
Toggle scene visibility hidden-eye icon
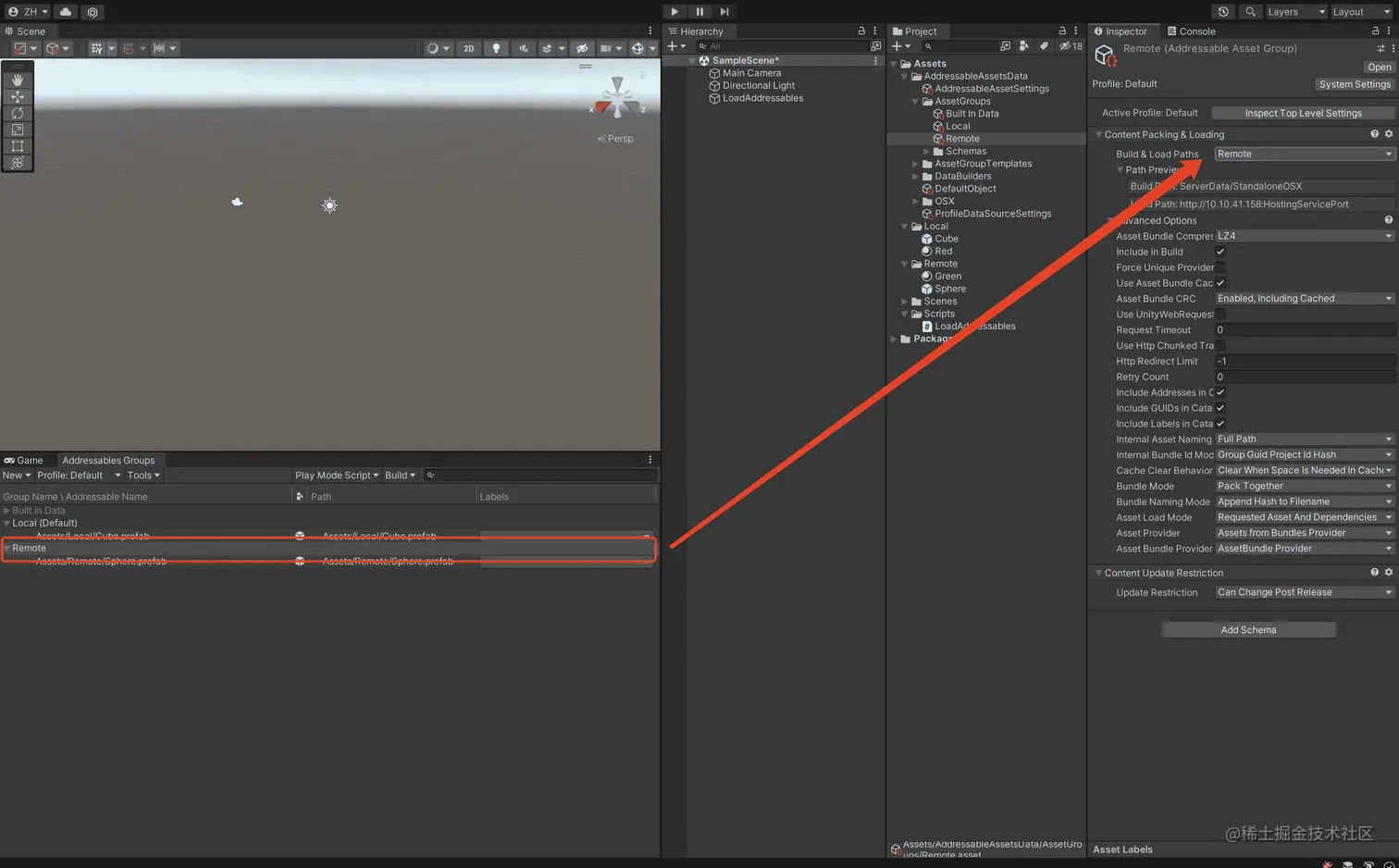[x=581, y=48]
